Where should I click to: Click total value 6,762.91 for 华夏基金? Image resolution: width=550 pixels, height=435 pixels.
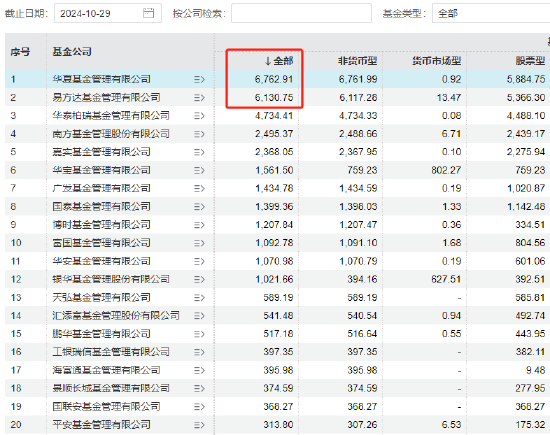click(x=274, y=79)
